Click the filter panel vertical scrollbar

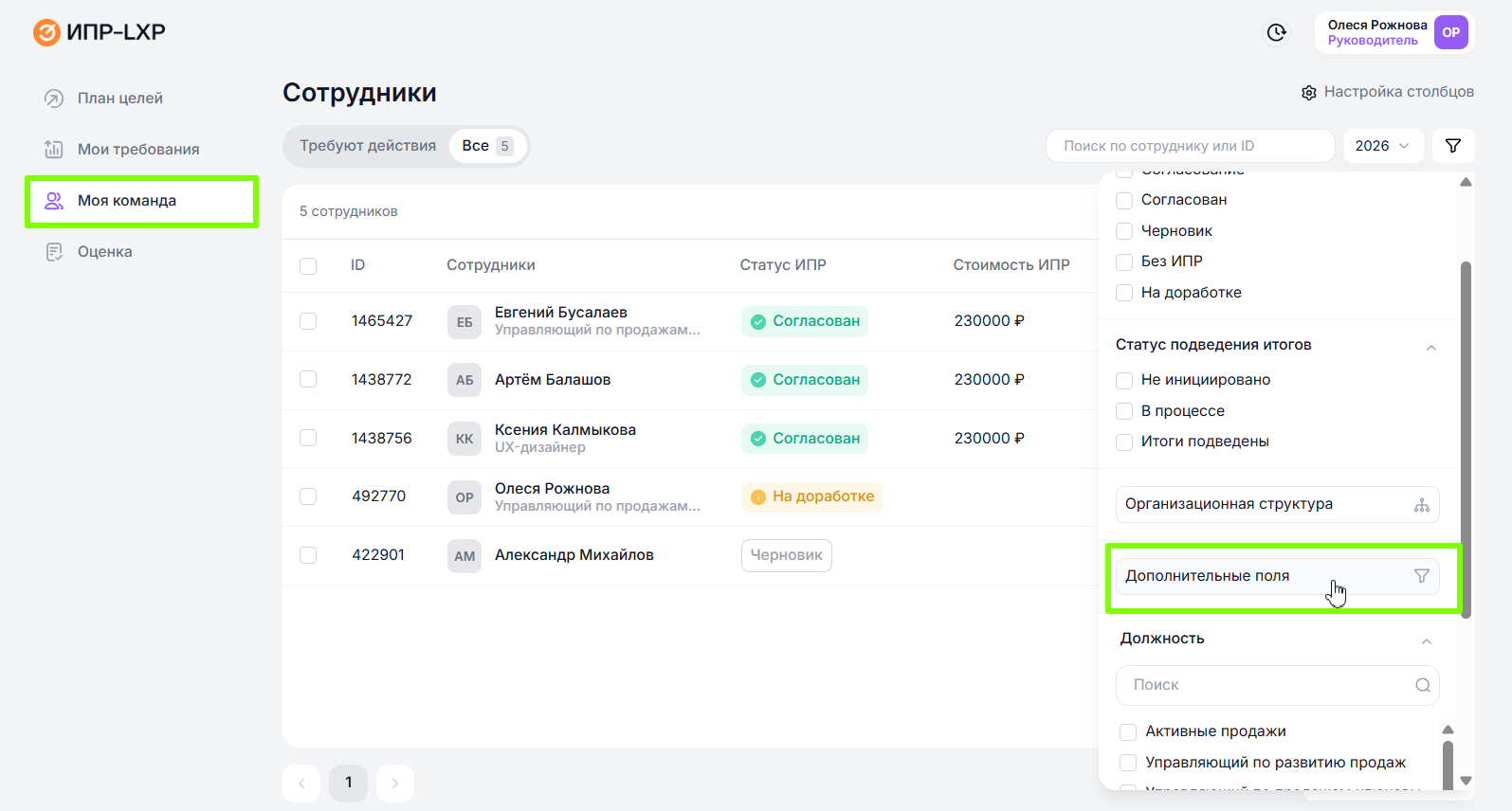(x=1466, y=436)
